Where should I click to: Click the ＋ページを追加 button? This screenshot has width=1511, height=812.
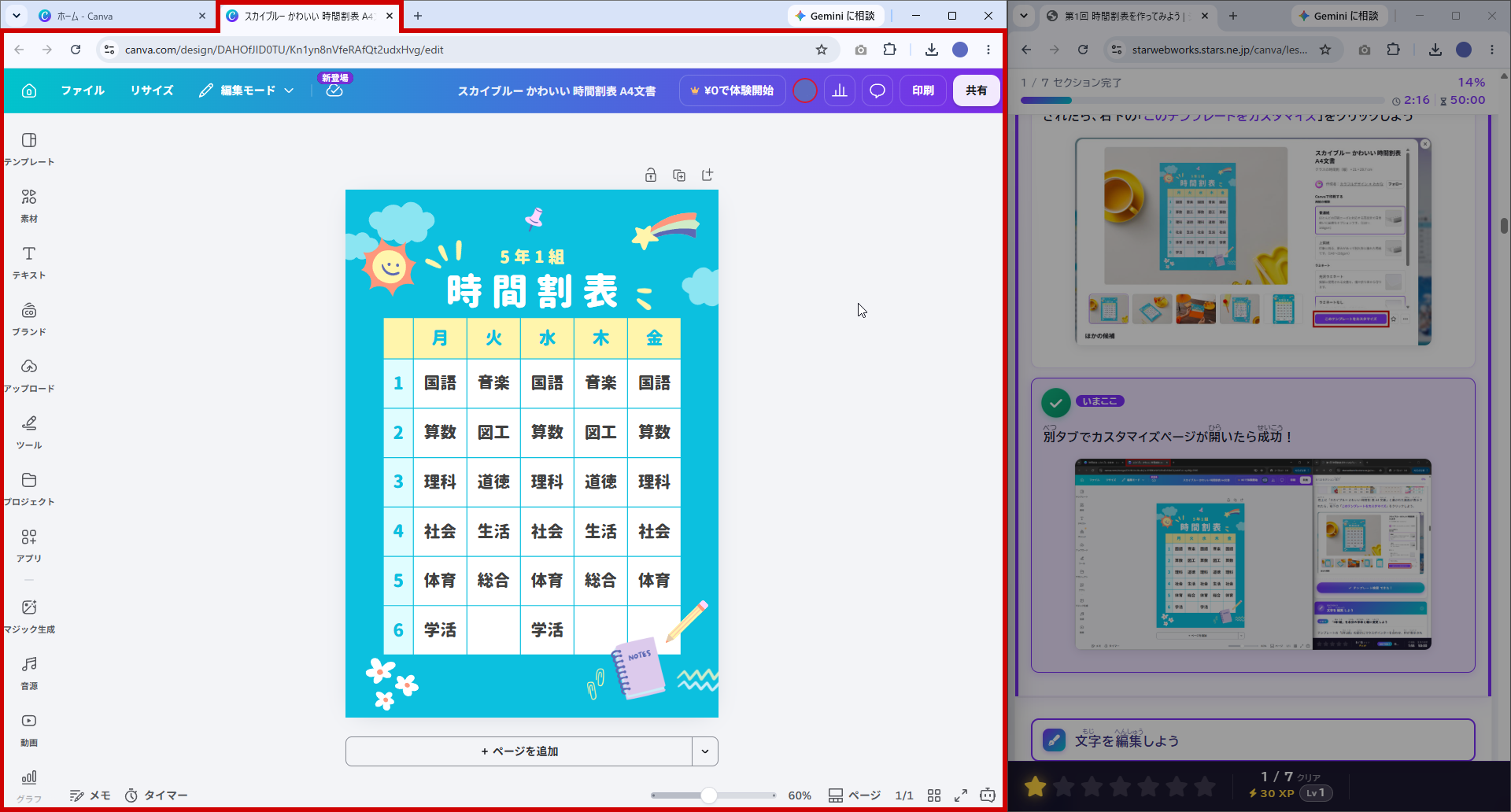pyautogui.click(x=519, y=751)
